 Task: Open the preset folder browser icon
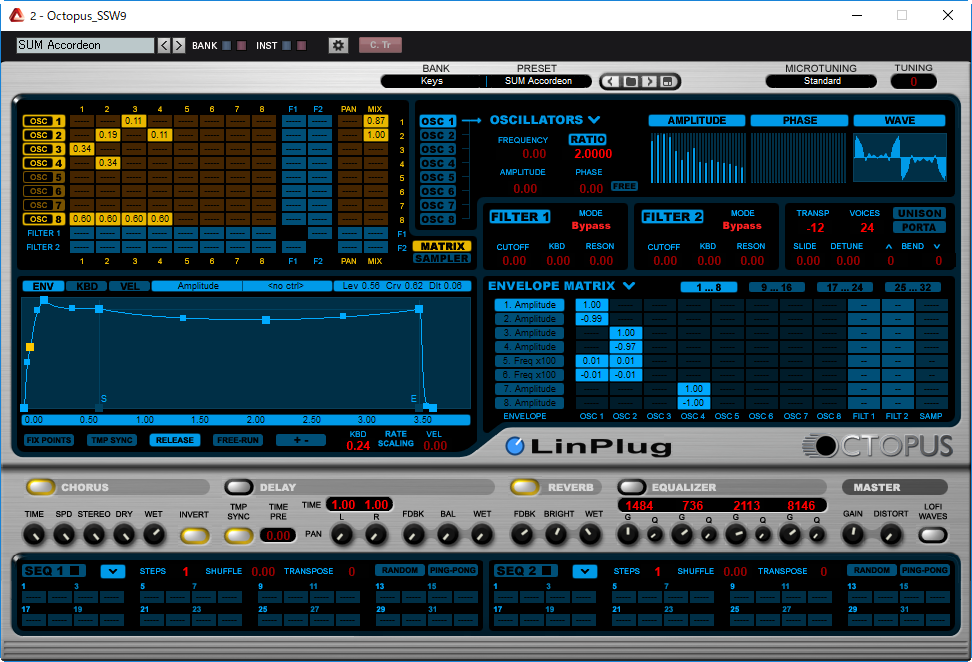click(x=630, y=81)
